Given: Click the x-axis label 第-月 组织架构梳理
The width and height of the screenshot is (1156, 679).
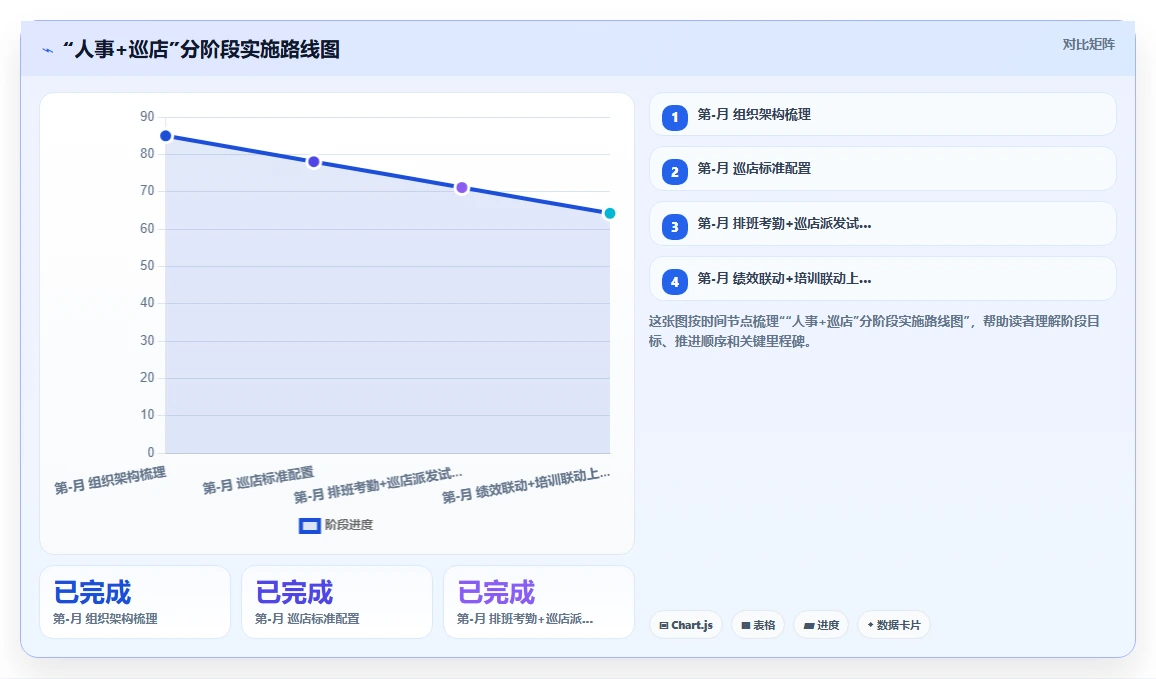Looking at the screenshot, I should click(111, 480).
